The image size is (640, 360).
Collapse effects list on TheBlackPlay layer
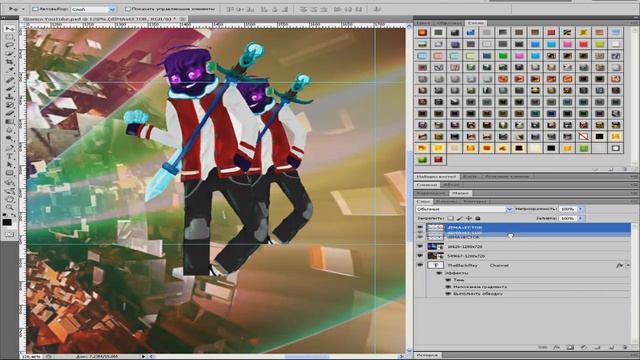point(628,265)
